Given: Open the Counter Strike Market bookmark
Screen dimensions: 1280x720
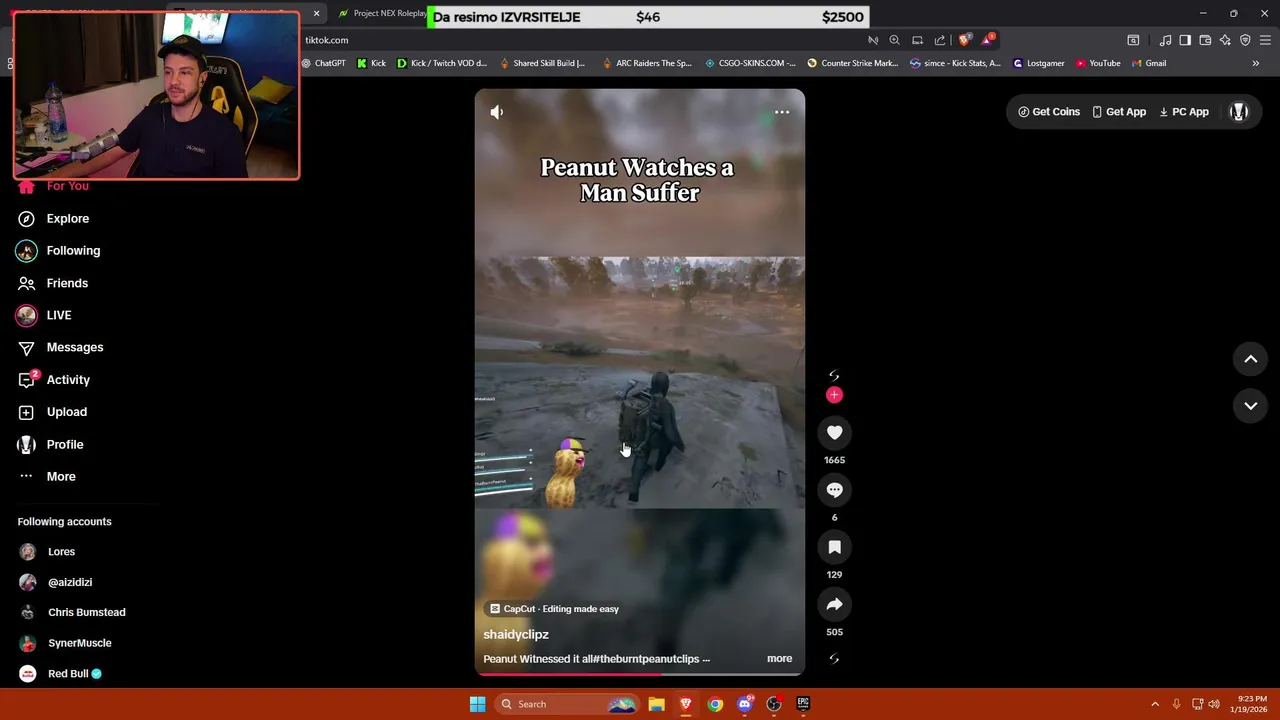Looking at the screenshot, I should (852, 63).
